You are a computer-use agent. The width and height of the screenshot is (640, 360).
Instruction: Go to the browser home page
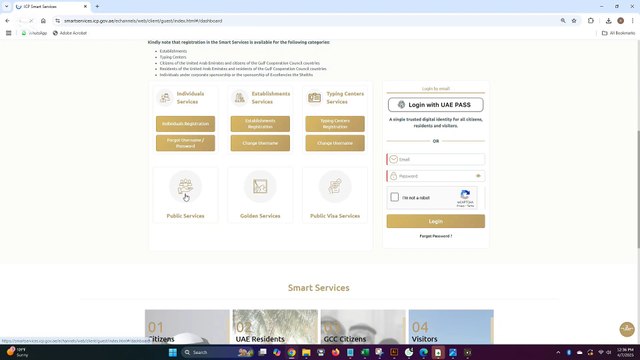[x=43, y=20]
